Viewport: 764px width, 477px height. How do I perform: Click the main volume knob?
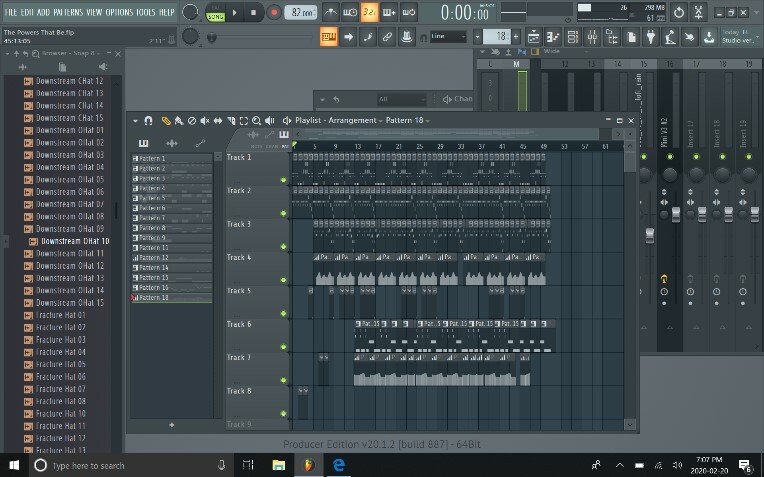(190, 12)
